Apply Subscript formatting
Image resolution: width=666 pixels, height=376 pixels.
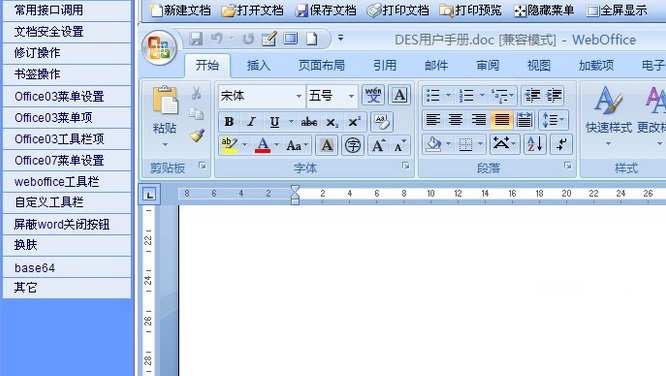coord(332,122)
